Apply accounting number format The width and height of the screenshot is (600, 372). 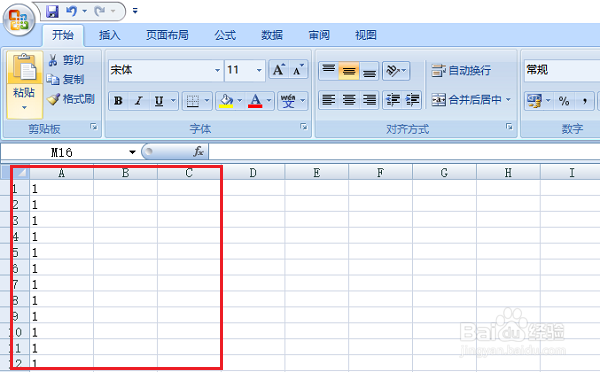point(535,100)
